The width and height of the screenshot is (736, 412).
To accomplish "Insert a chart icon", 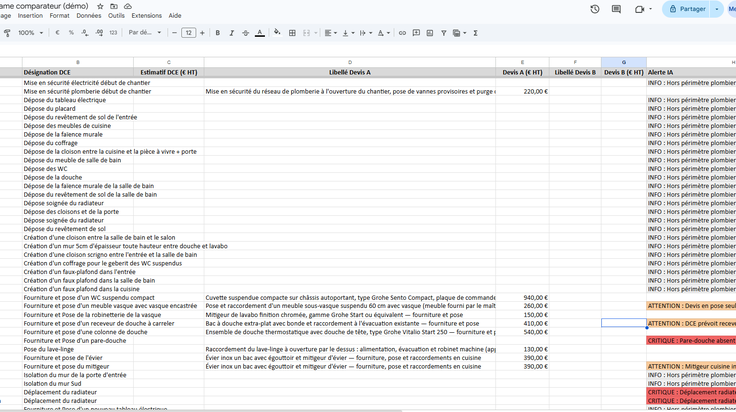I will point(429,33).
